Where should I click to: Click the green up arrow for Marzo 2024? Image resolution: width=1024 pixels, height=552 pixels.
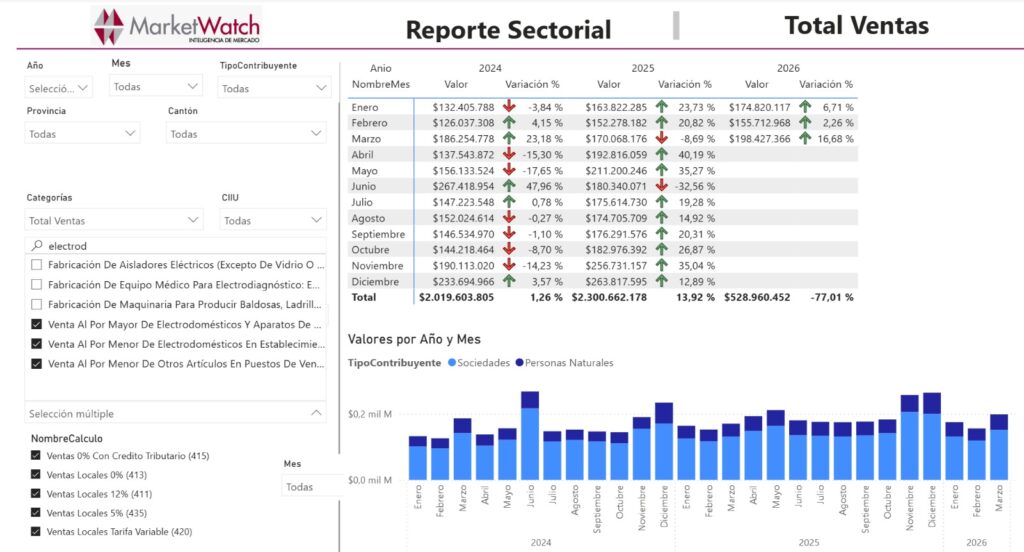[x=509, y=138]
